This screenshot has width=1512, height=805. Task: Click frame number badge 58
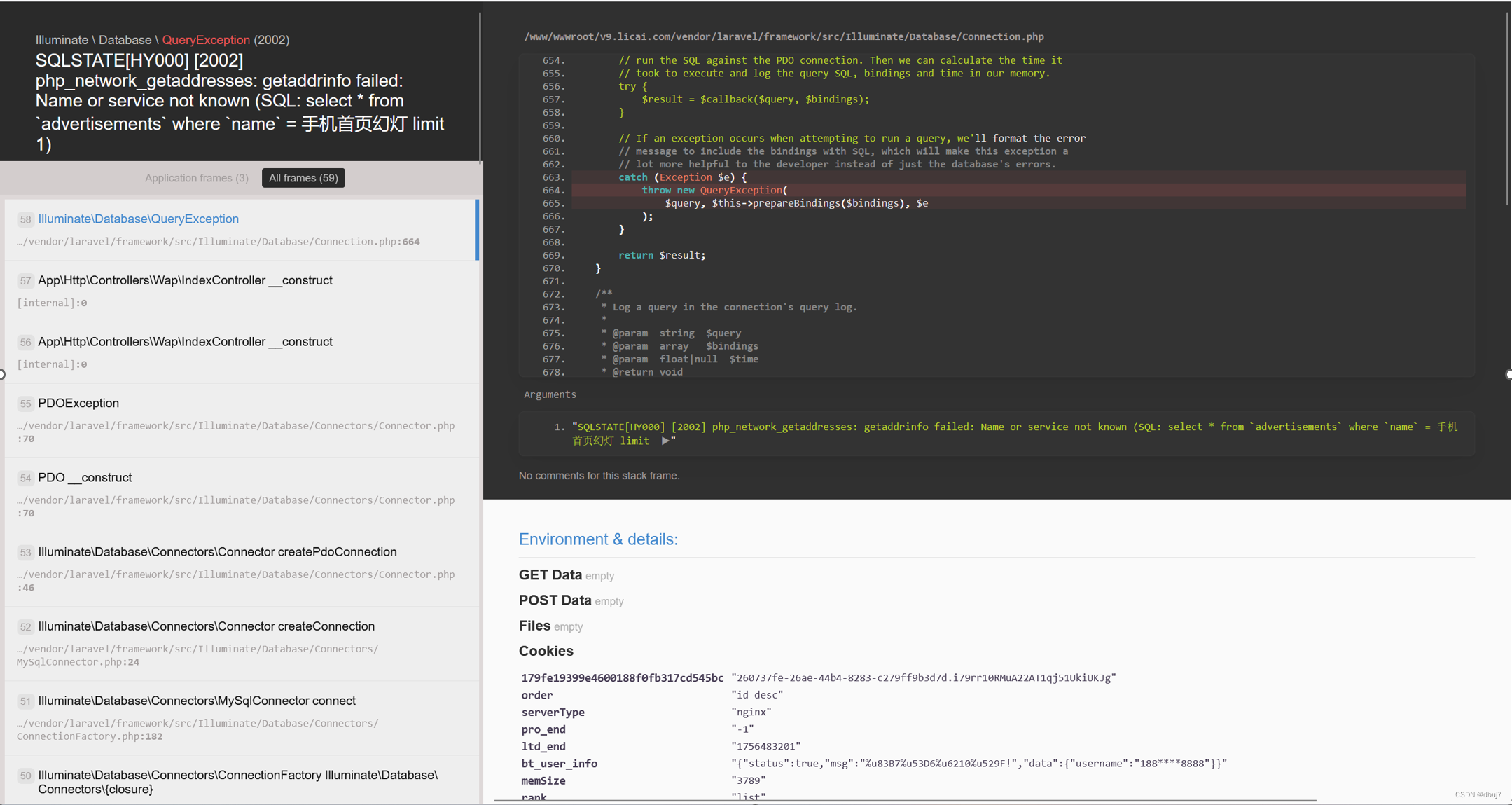[25, 219]
